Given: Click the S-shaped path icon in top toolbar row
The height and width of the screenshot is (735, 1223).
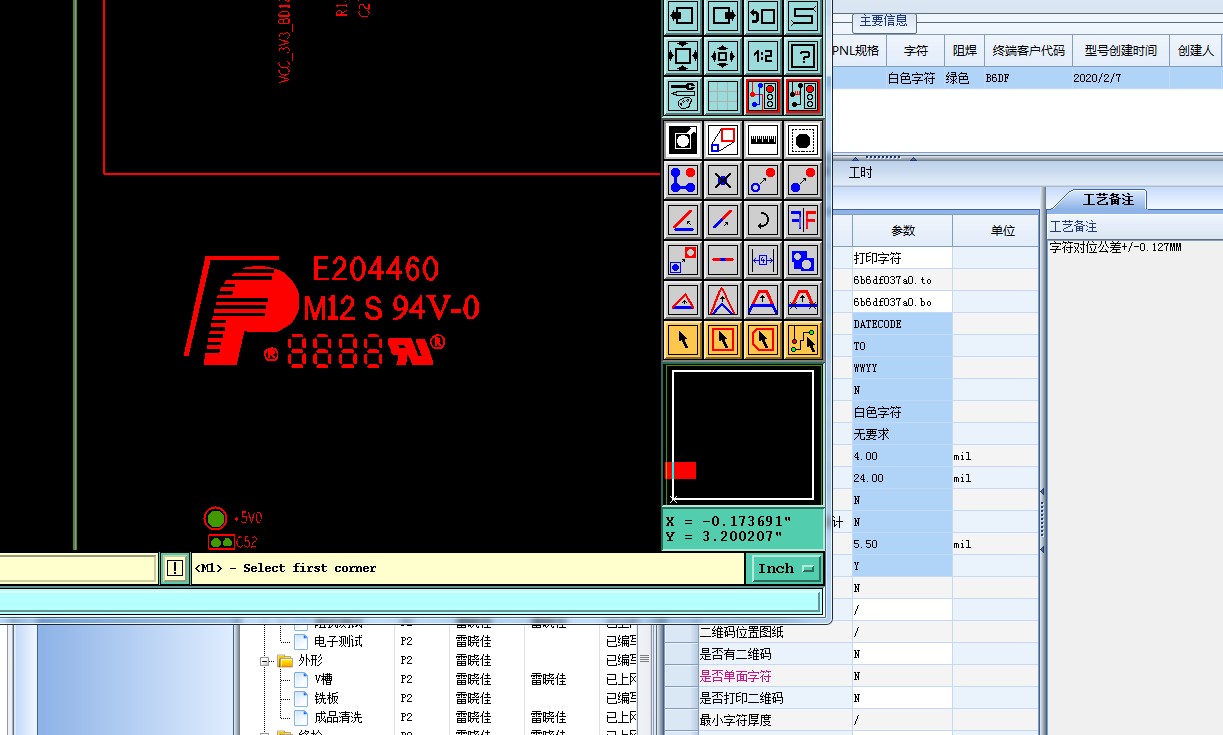Looking at the screenshot, I should (803, 15).
